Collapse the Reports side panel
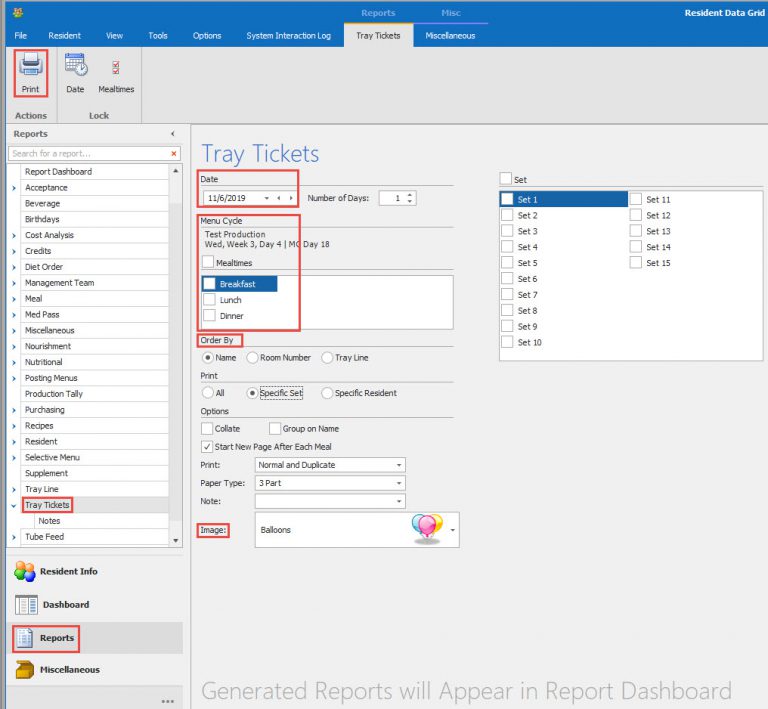This screenshot has height=709, width=768. coord(172,134)
